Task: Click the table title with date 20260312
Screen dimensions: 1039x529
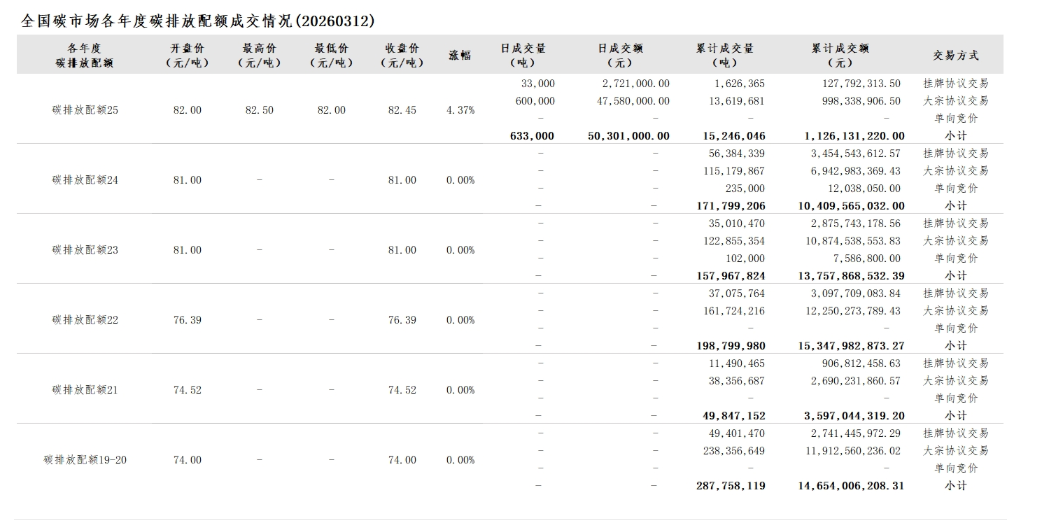Action: [x=199, y=20]
